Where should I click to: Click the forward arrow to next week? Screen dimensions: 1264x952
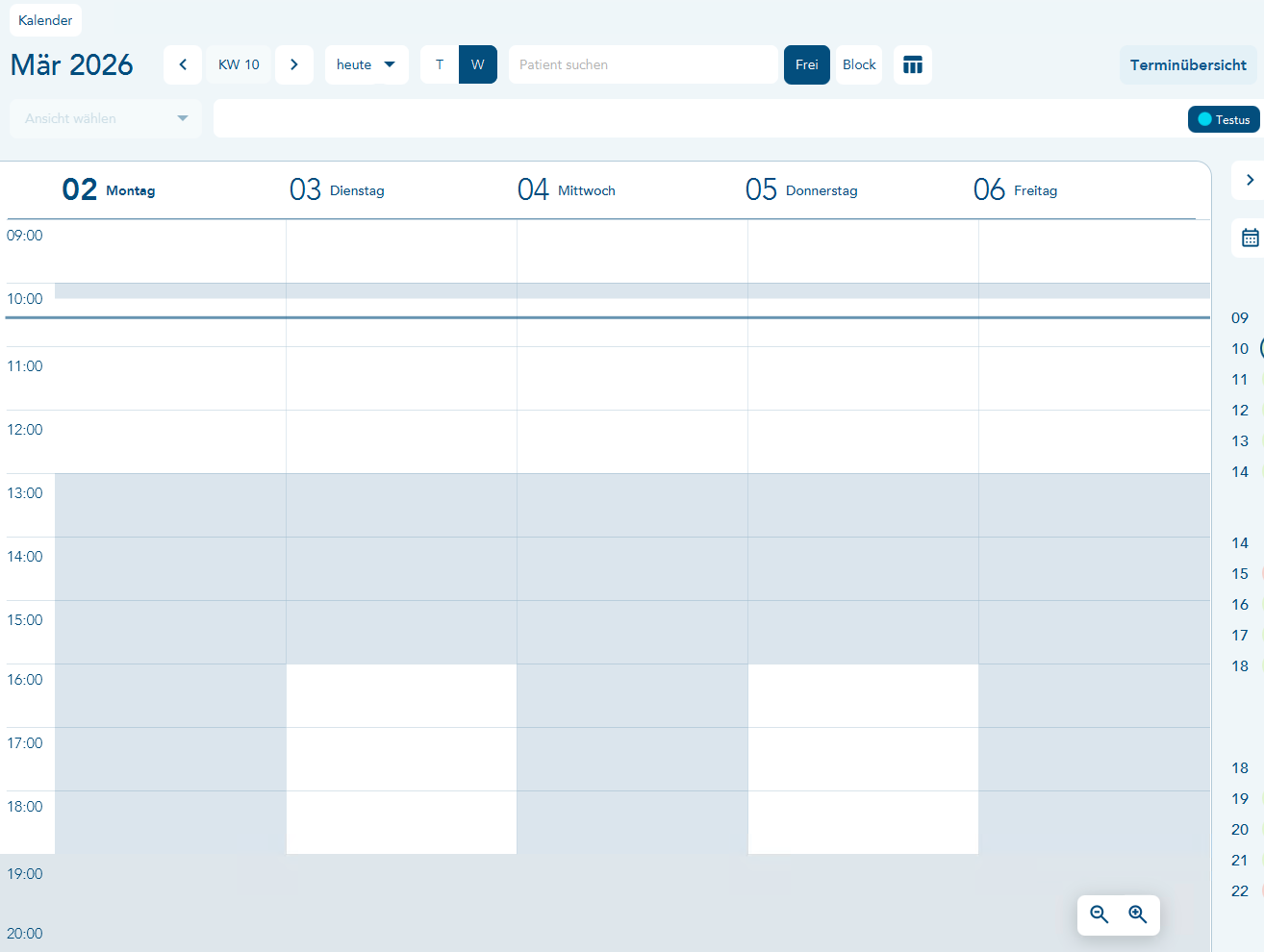[x=294, y=64]
